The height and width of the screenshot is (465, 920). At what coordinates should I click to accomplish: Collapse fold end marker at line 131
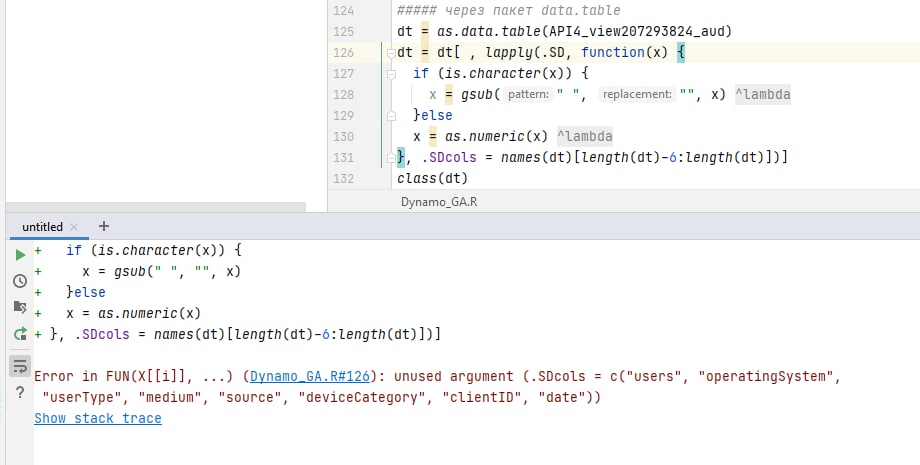(391, 157)
